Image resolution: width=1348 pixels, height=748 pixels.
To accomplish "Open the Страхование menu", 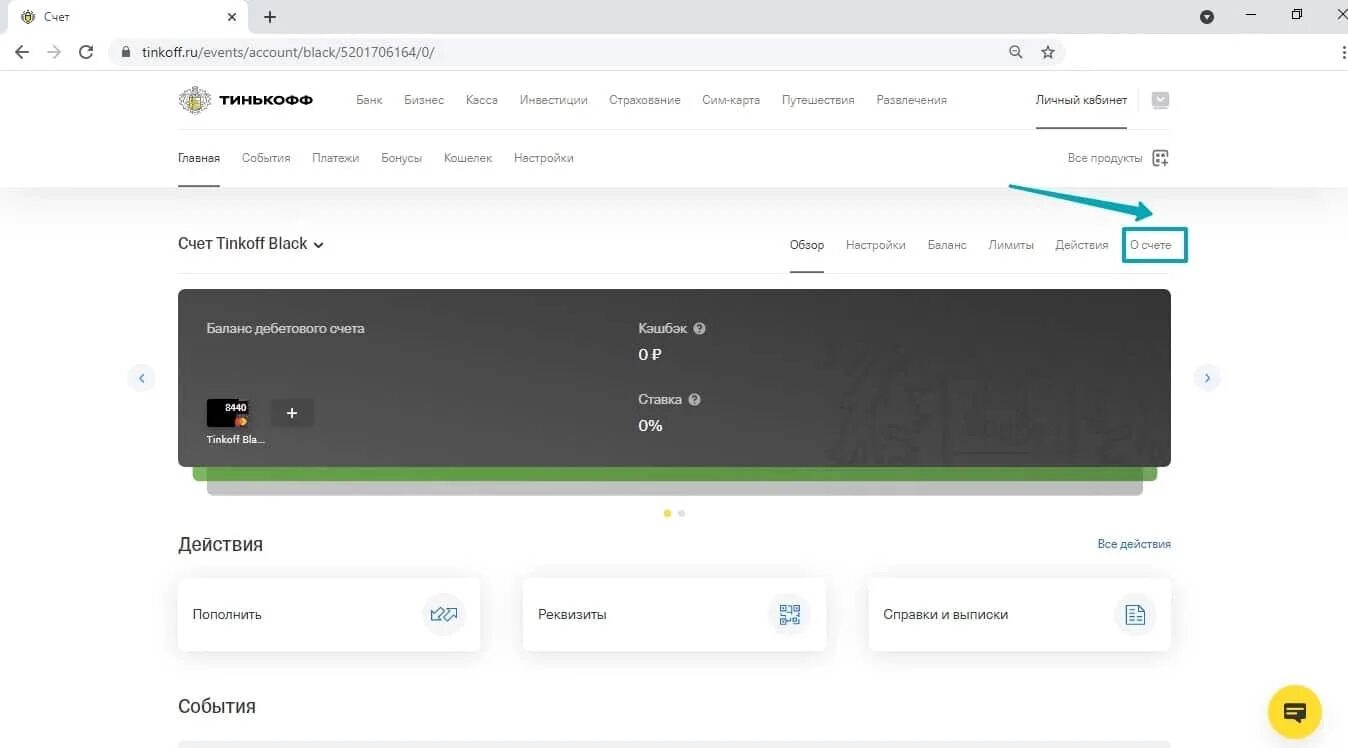I will click(x=644, y=100).
